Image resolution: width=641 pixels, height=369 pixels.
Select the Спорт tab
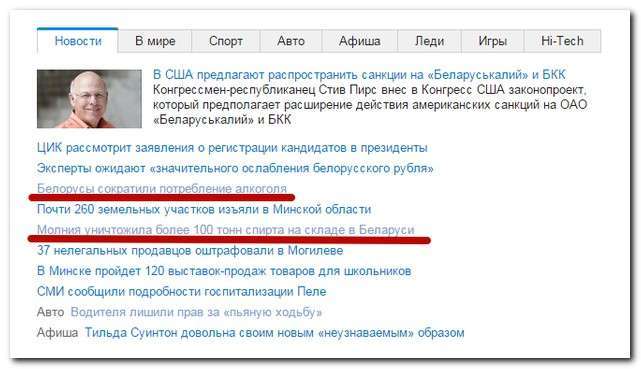pyautogui.click(x=226, y=41)
